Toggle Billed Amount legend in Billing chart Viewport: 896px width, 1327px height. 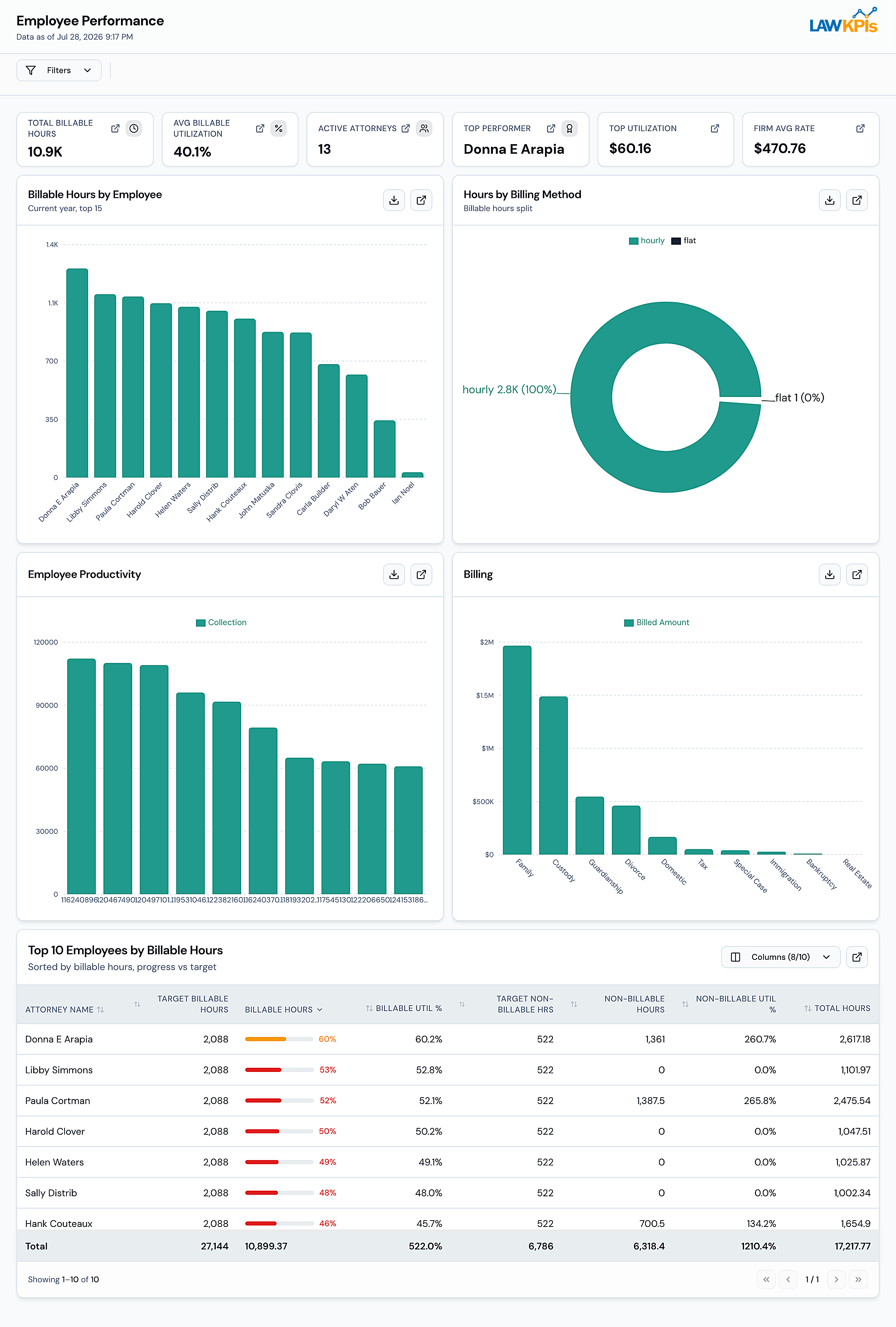click(x=657, y=622)
